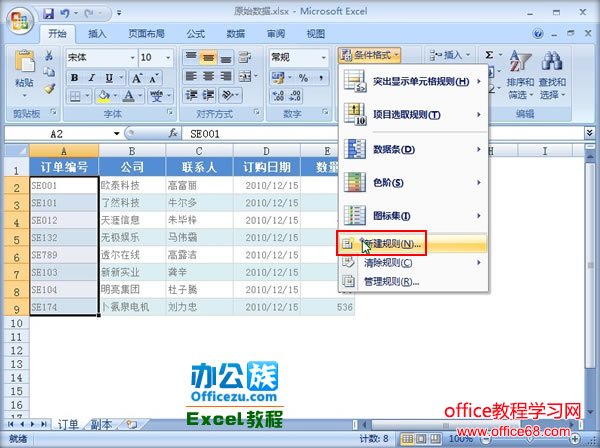Image resolution: width=600 pixels, height=448 pixels.
Task: Apply comma style
Action: (x=321, y=78)
